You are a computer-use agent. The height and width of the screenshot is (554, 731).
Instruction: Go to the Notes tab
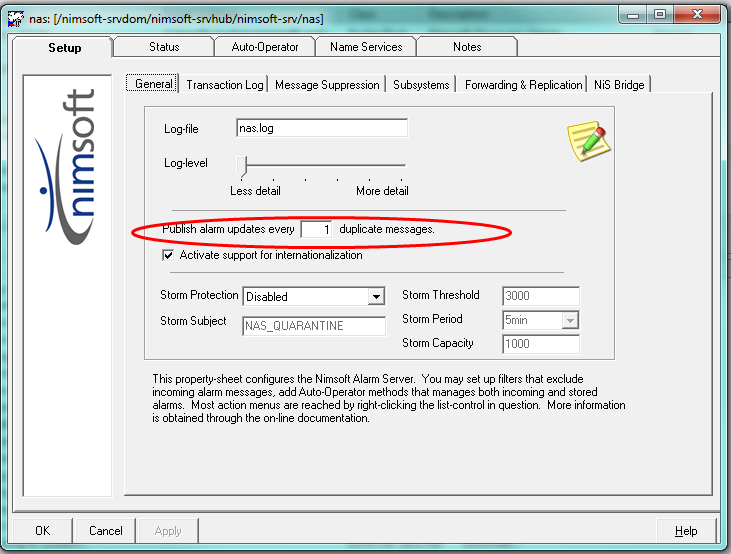(467, 47)
